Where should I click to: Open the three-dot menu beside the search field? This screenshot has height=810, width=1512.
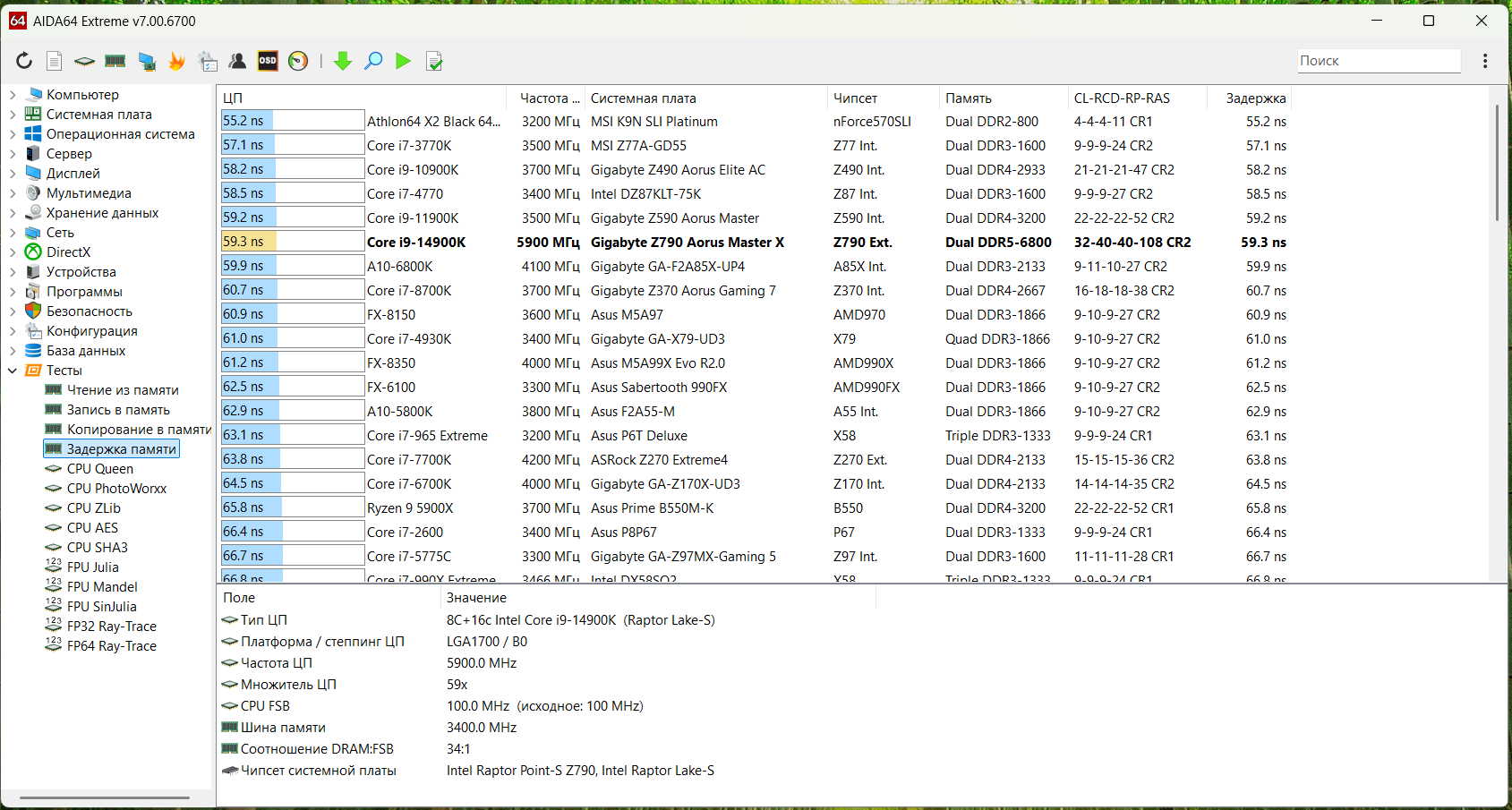pos(1485,61)
